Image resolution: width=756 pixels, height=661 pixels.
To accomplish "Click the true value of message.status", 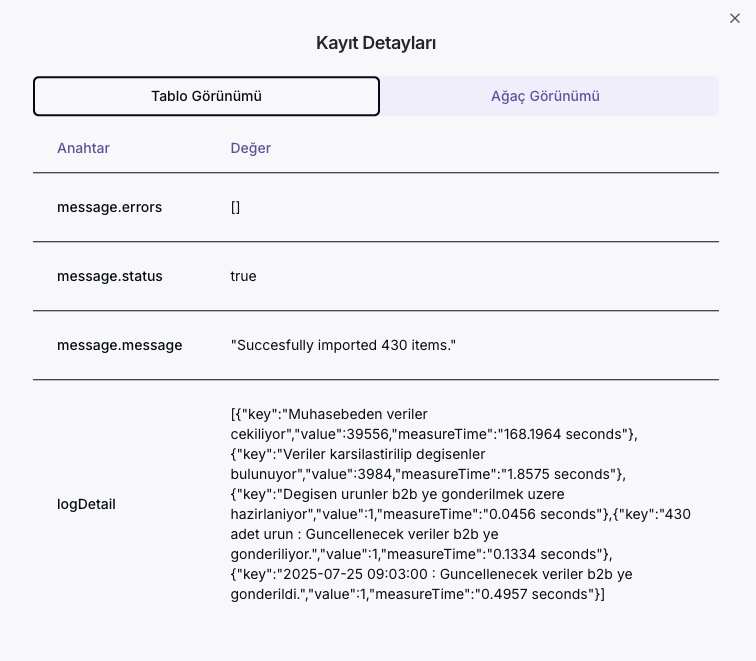I will (243, 276).
